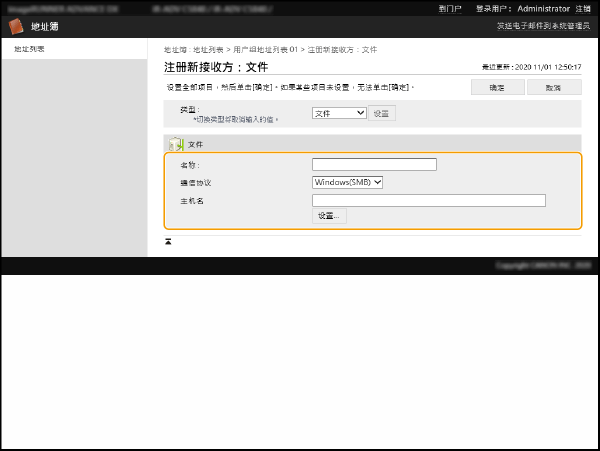Confirm with the 确定 button
This screenshot has width=600, height=451.
497,87
